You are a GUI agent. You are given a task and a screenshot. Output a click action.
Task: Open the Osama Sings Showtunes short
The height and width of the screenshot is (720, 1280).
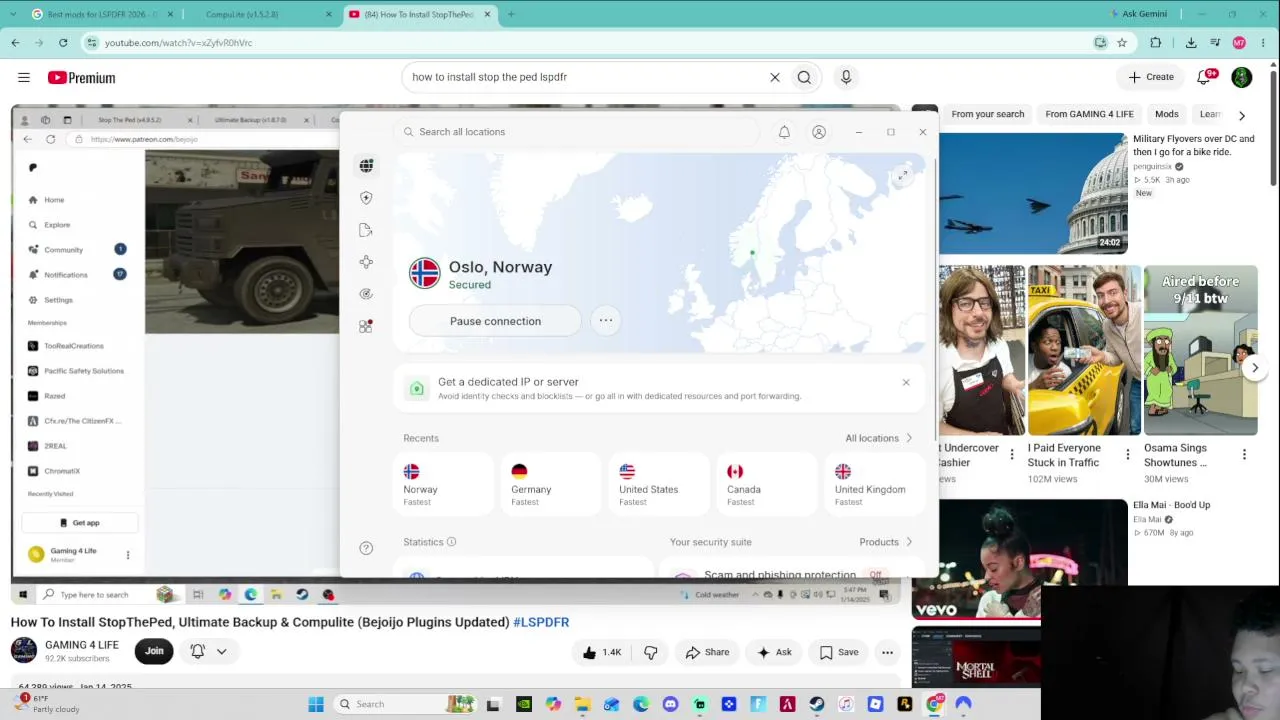click(1200, 350)
